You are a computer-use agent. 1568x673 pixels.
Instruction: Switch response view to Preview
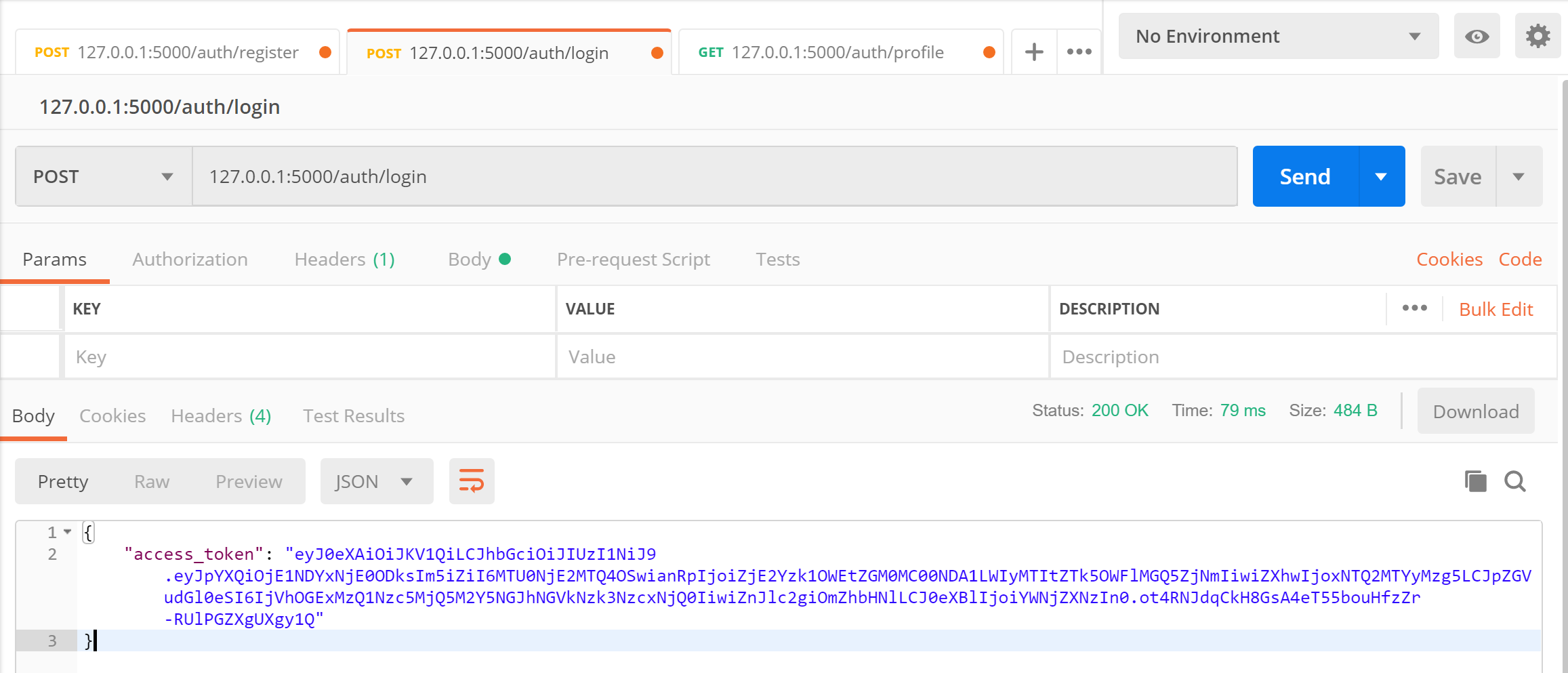[248, 481]
